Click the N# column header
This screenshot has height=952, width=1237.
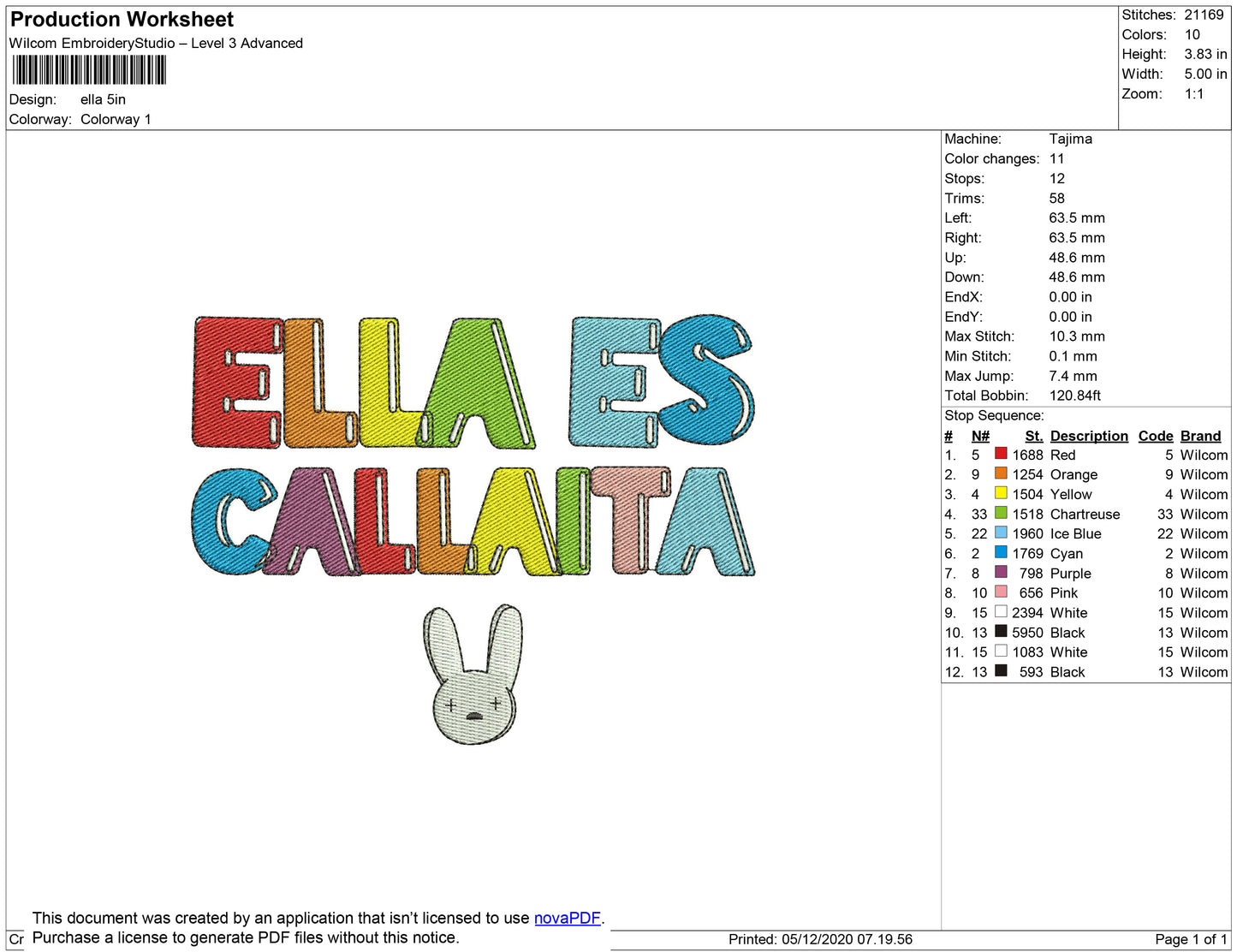coord(980,436)
